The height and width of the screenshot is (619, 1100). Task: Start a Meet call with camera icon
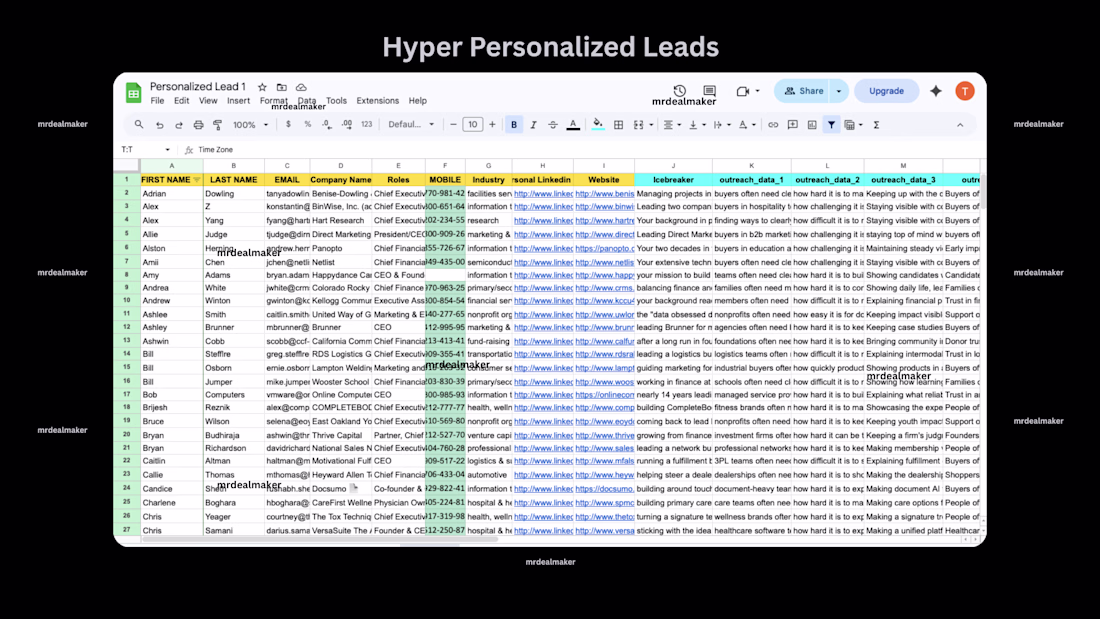(743, 91)
